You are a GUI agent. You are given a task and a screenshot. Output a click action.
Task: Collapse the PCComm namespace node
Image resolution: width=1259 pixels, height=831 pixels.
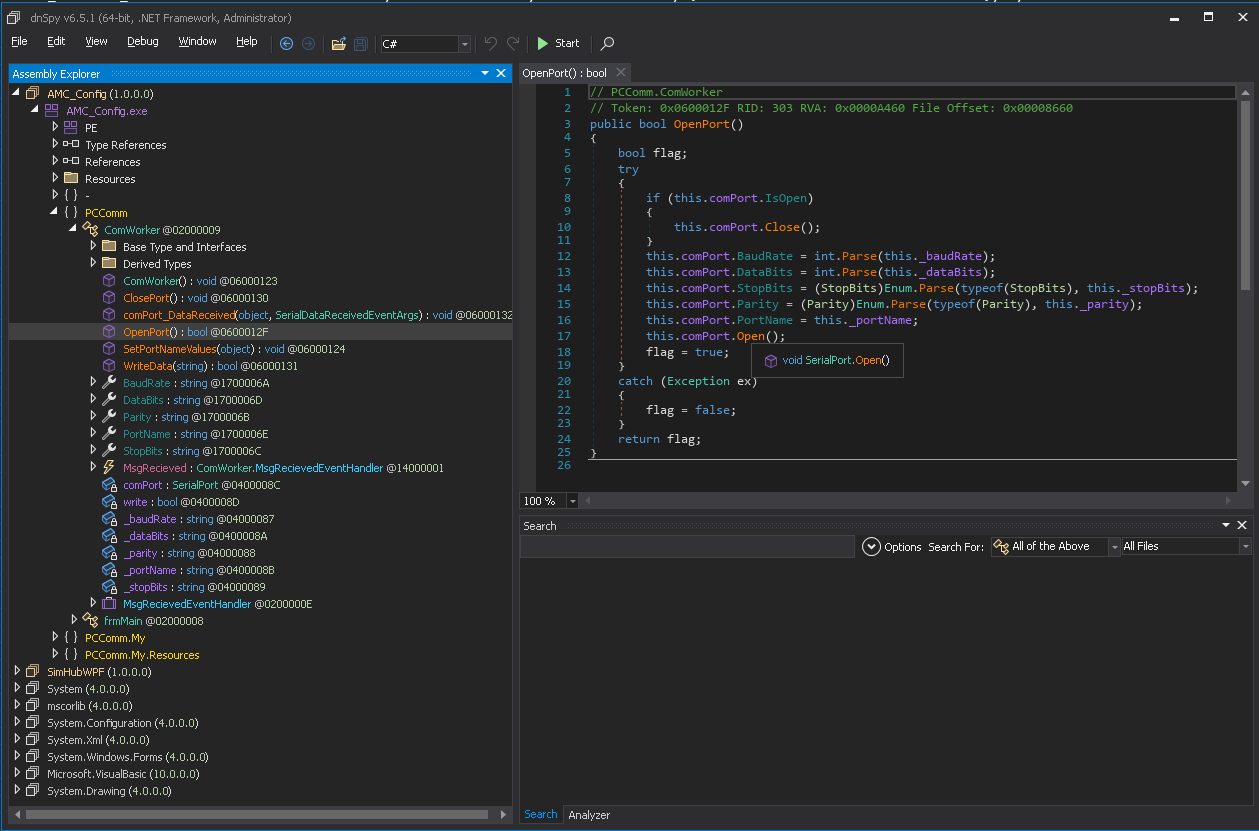(x=55, y=213)
